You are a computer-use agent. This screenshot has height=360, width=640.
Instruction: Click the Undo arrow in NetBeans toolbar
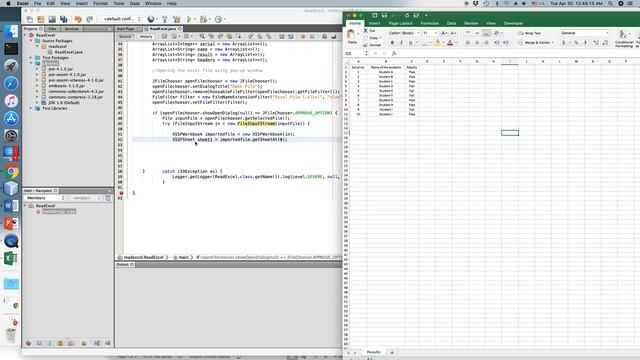(78, 19)
